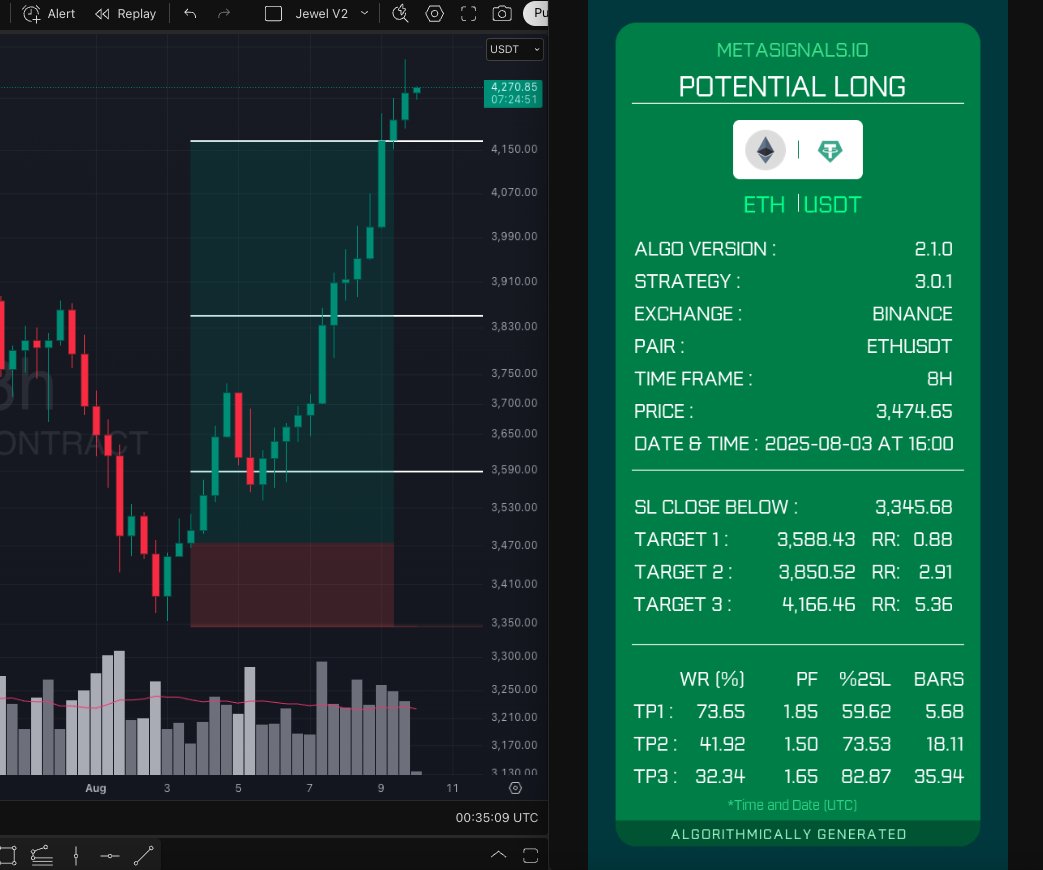Click Target 1 value 3,588.43

tap(816, 539)
